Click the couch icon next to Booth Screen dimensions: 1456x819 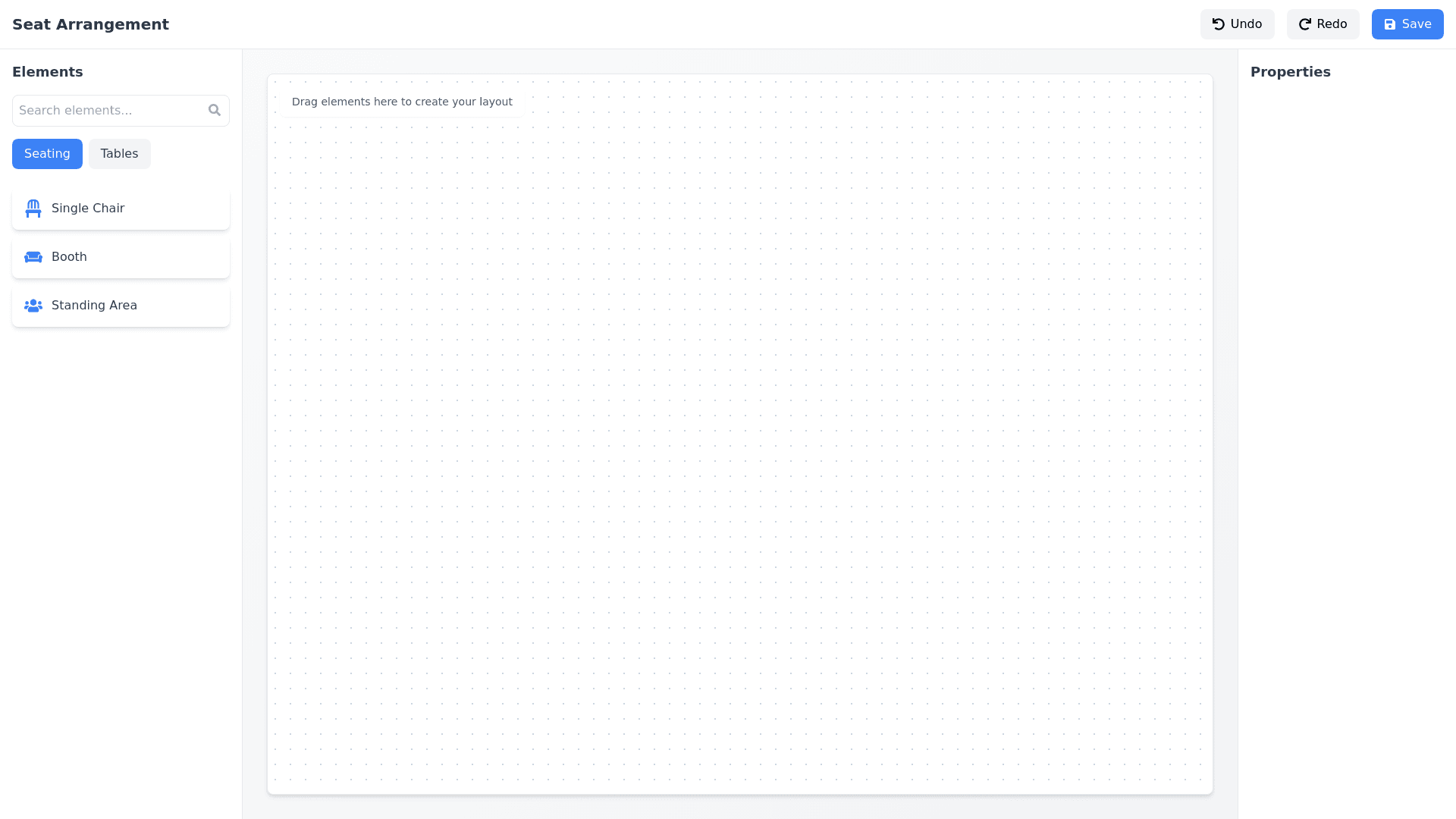click(33, 257)
